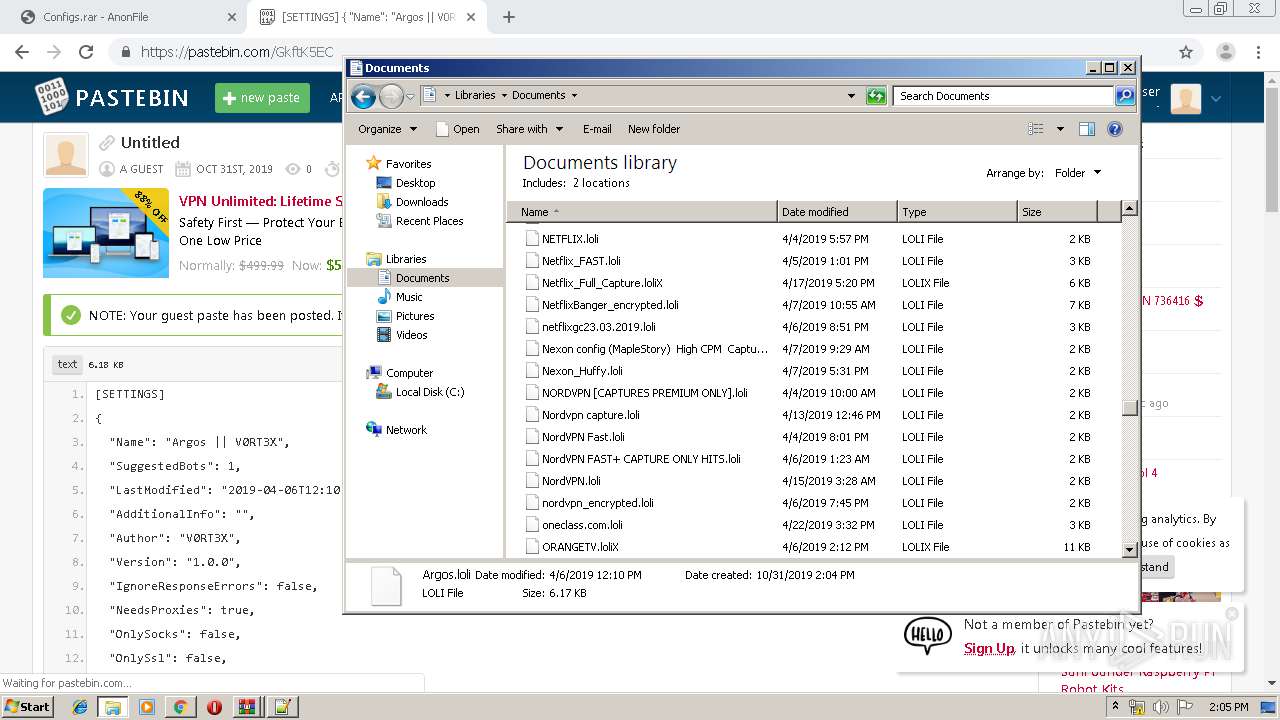
Task: Click the system tray volume icon
Action: click(1161, 707)
